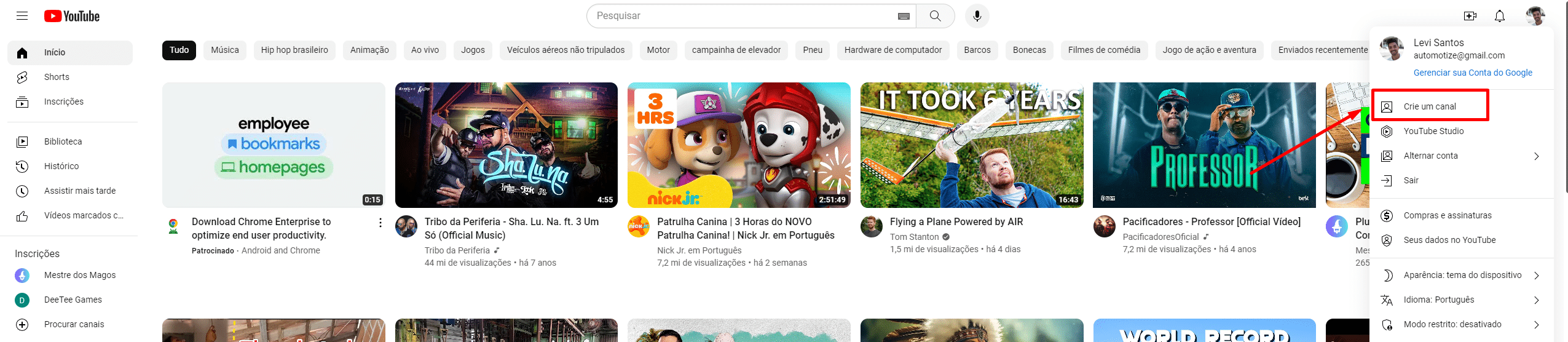The image size is (1568, 342).
Task: Open the Patrulha Canina video thumbnail
Action: click(x=739, y=145)
